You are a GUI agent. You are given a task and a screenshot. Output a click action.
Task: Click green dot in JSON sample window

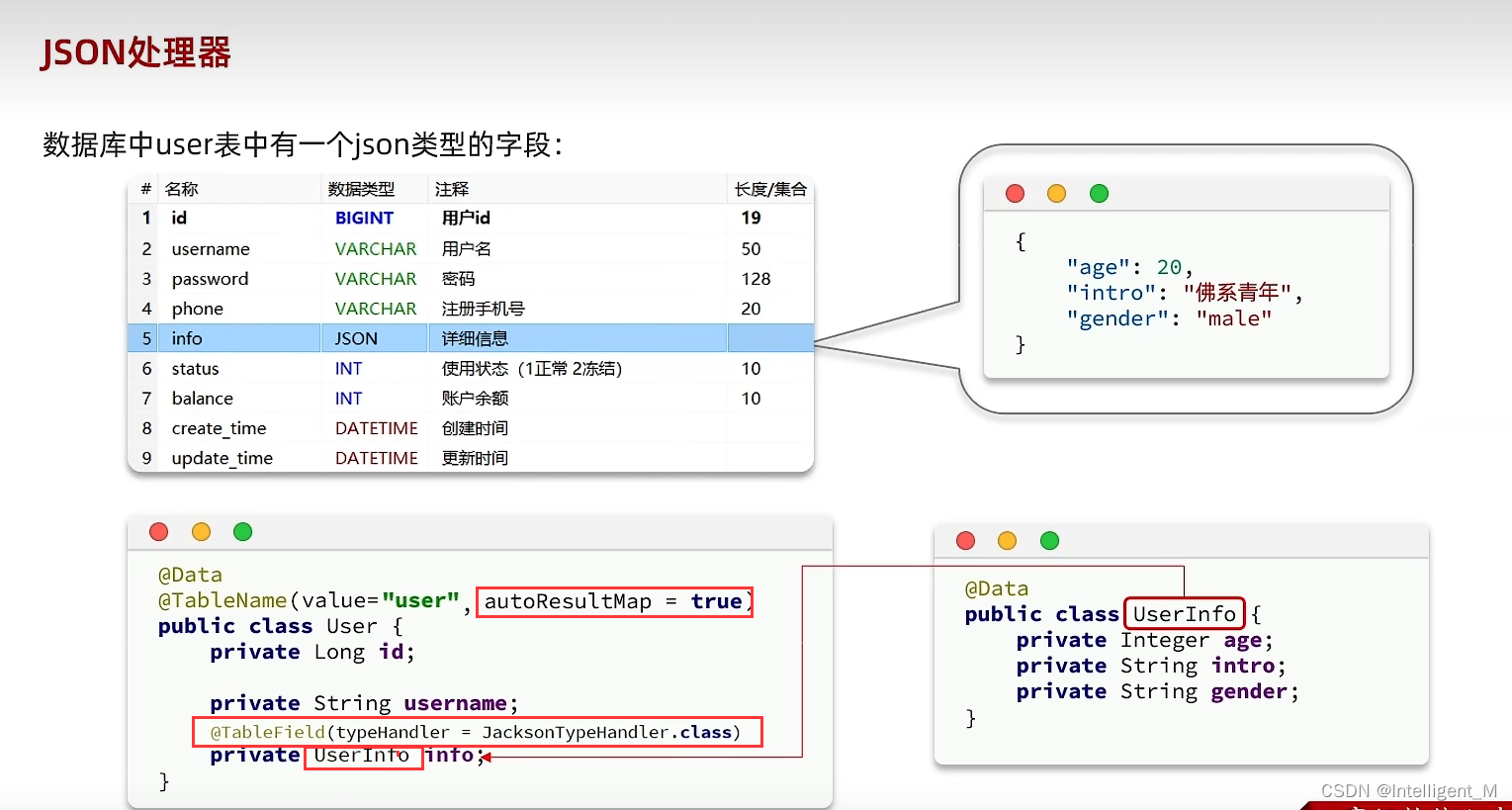(1099, 194)
